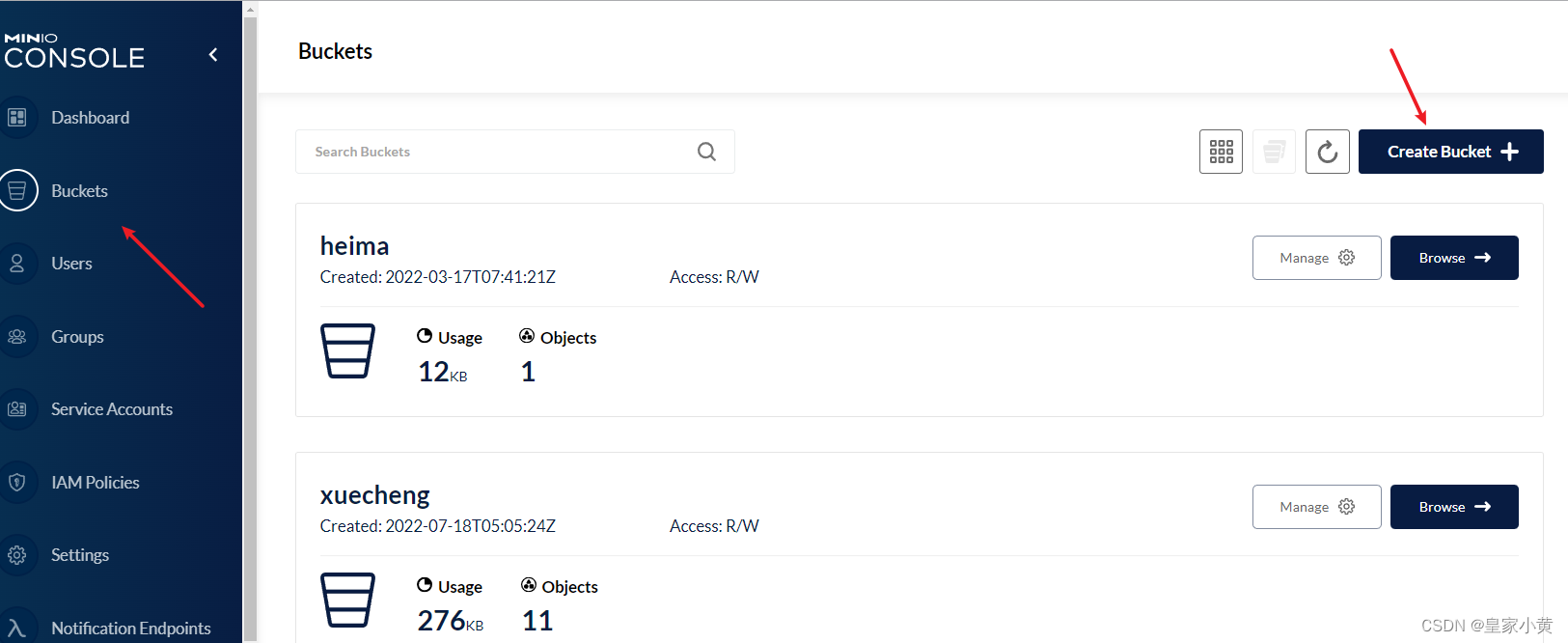Select the Buckets icon in sidebar
The width and height of the screenshot is (1568, 643).
pos(17,191)
